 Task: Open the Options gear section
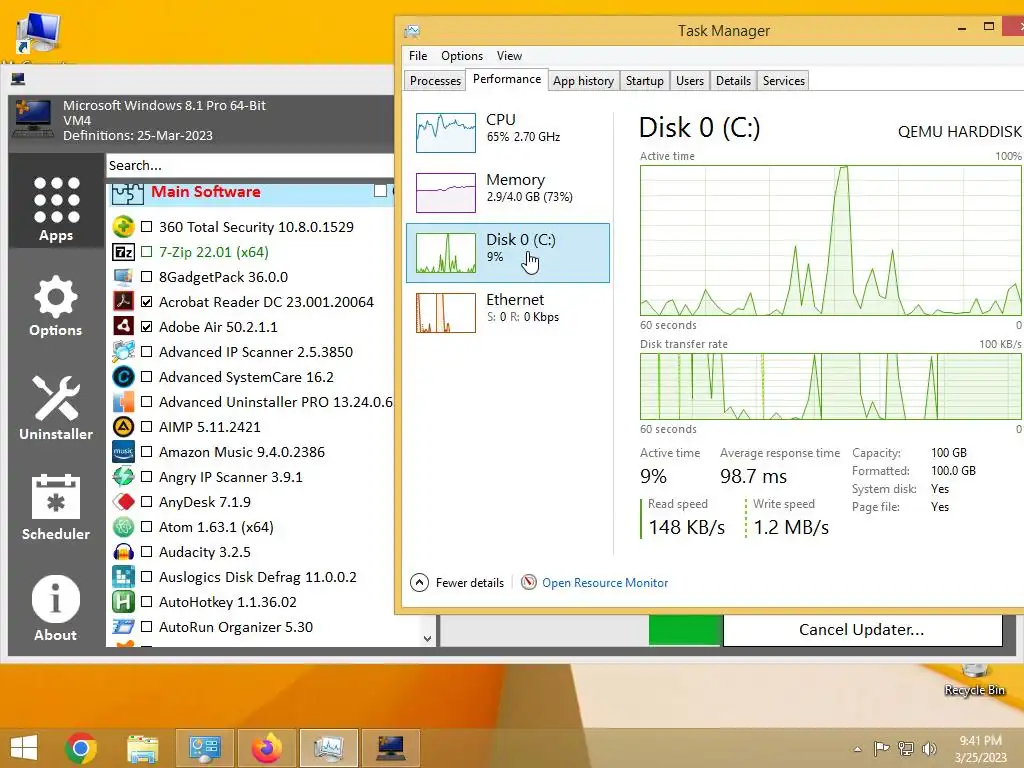[56, 306]
